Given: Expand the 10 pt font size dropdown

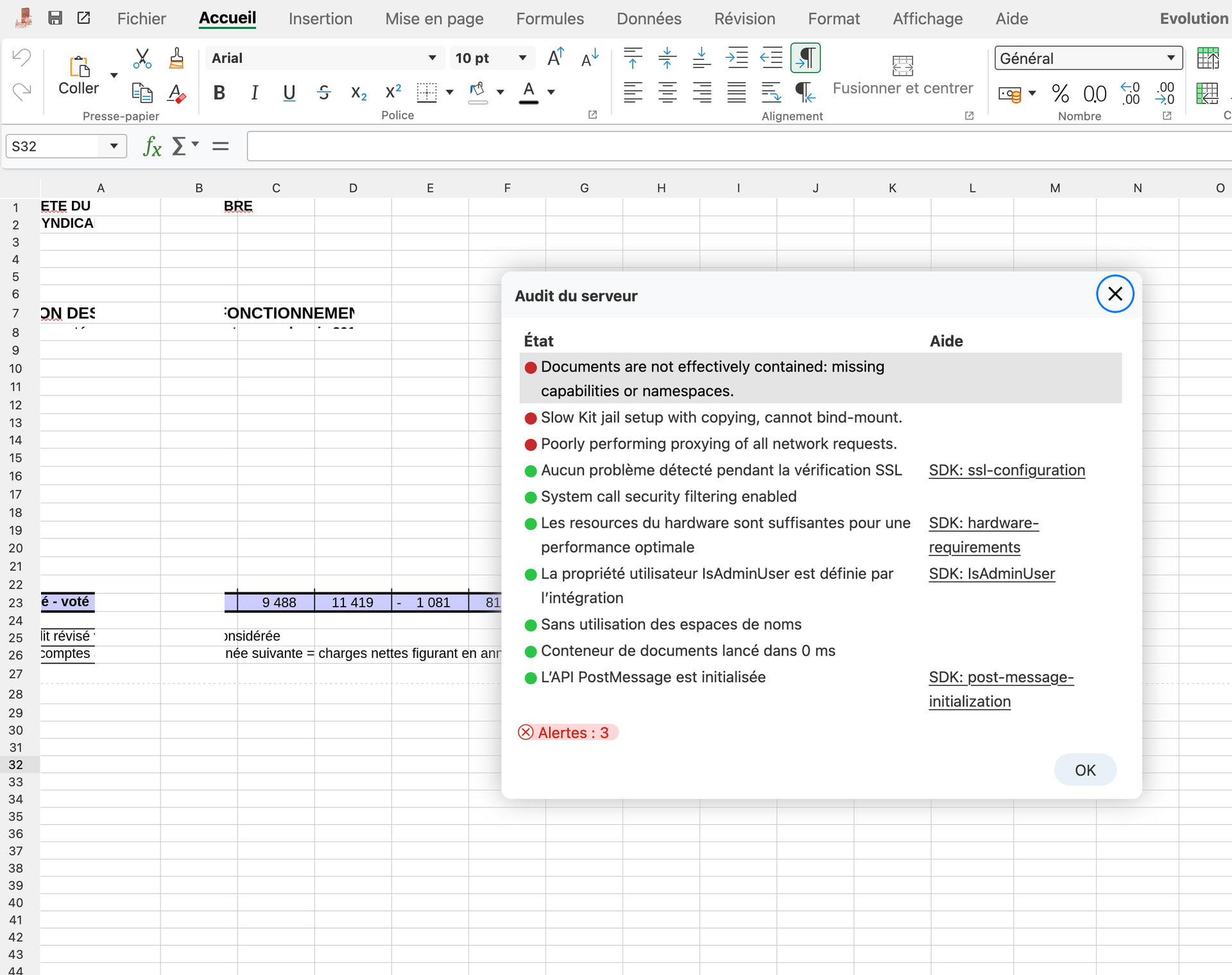Looking at the screenshot, I should coord(522,58).
